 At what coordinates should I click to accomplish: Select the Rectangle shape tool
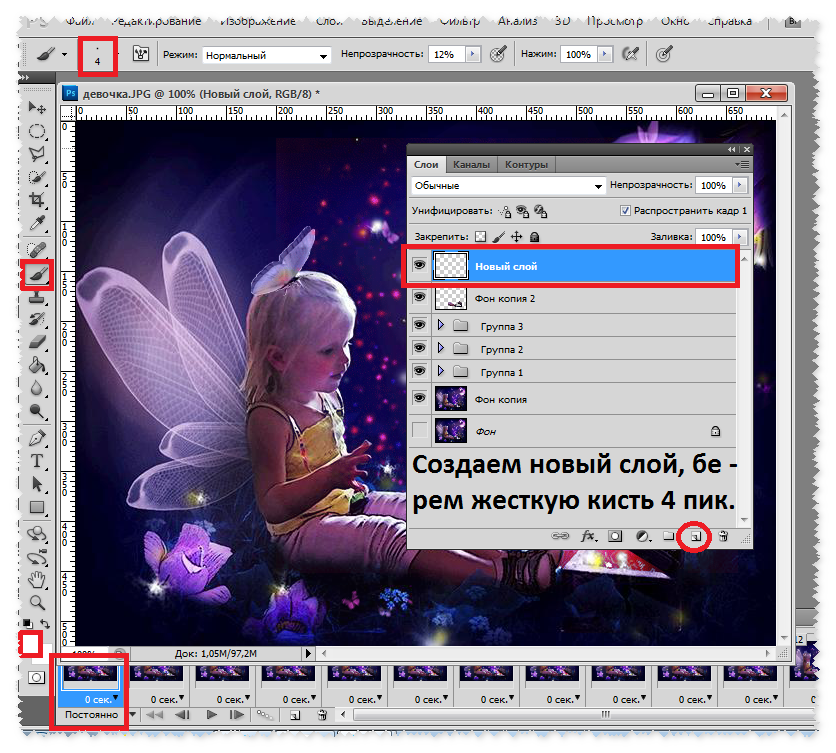pyautogui.click(x=37, y=507)
